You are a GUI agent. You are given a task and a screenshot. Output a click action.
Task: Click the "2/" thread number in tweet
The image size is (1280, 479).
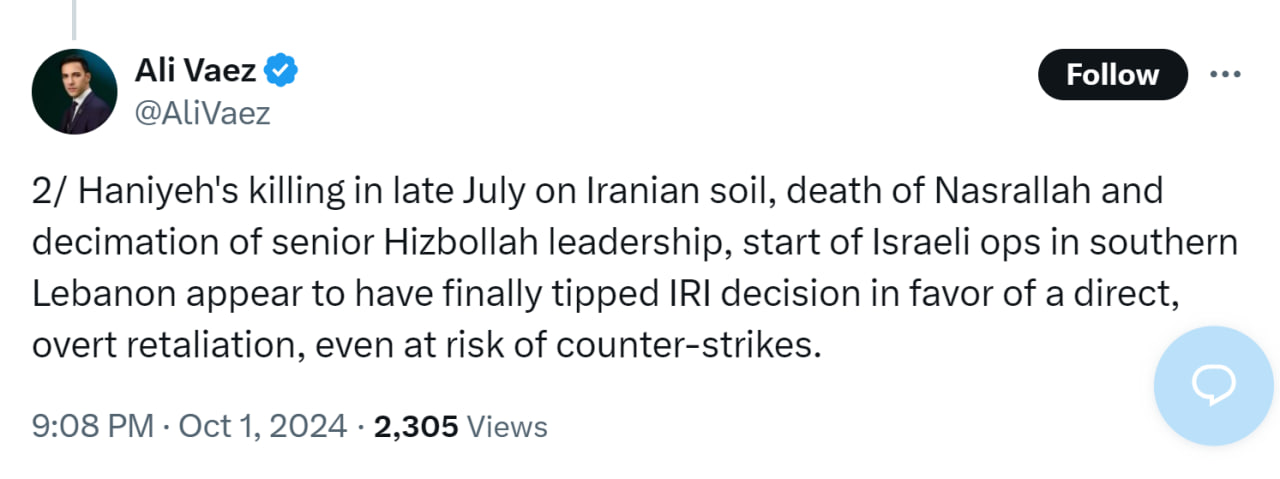click(46, 191)
